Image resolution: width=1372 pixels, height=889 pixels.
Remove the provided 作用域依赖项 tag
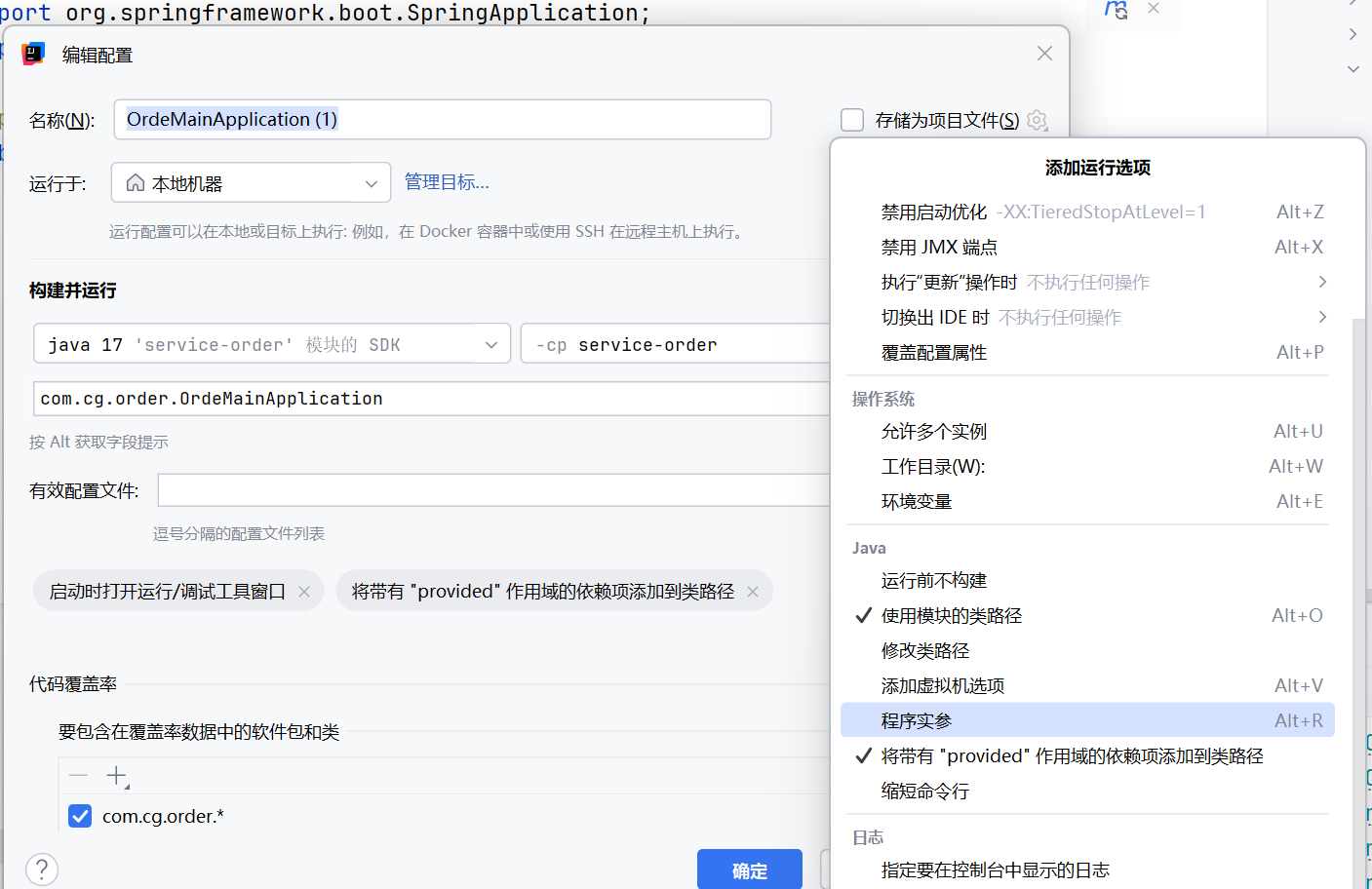[x=752, y=591]
